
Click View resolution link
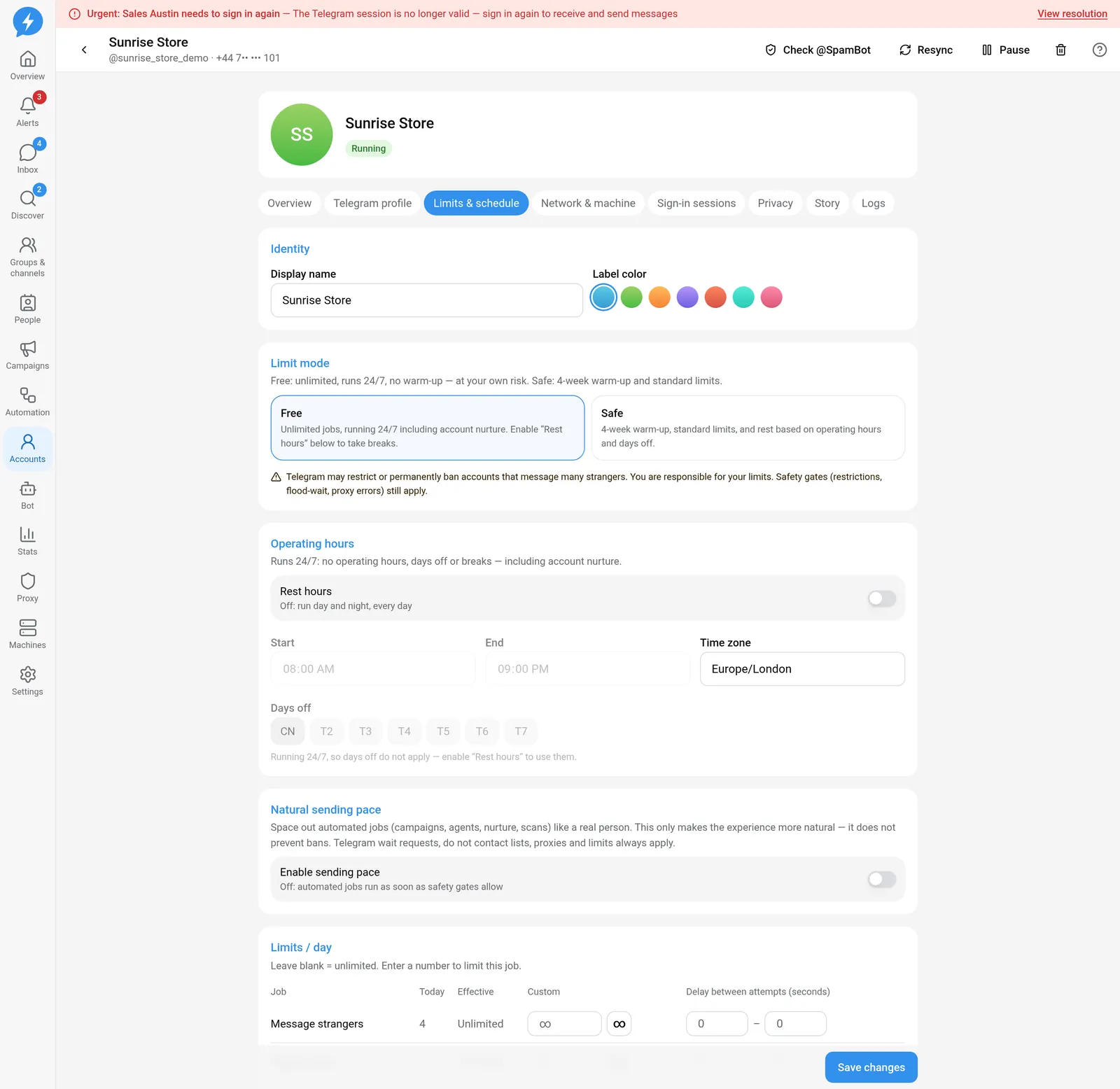(1072, 14)
